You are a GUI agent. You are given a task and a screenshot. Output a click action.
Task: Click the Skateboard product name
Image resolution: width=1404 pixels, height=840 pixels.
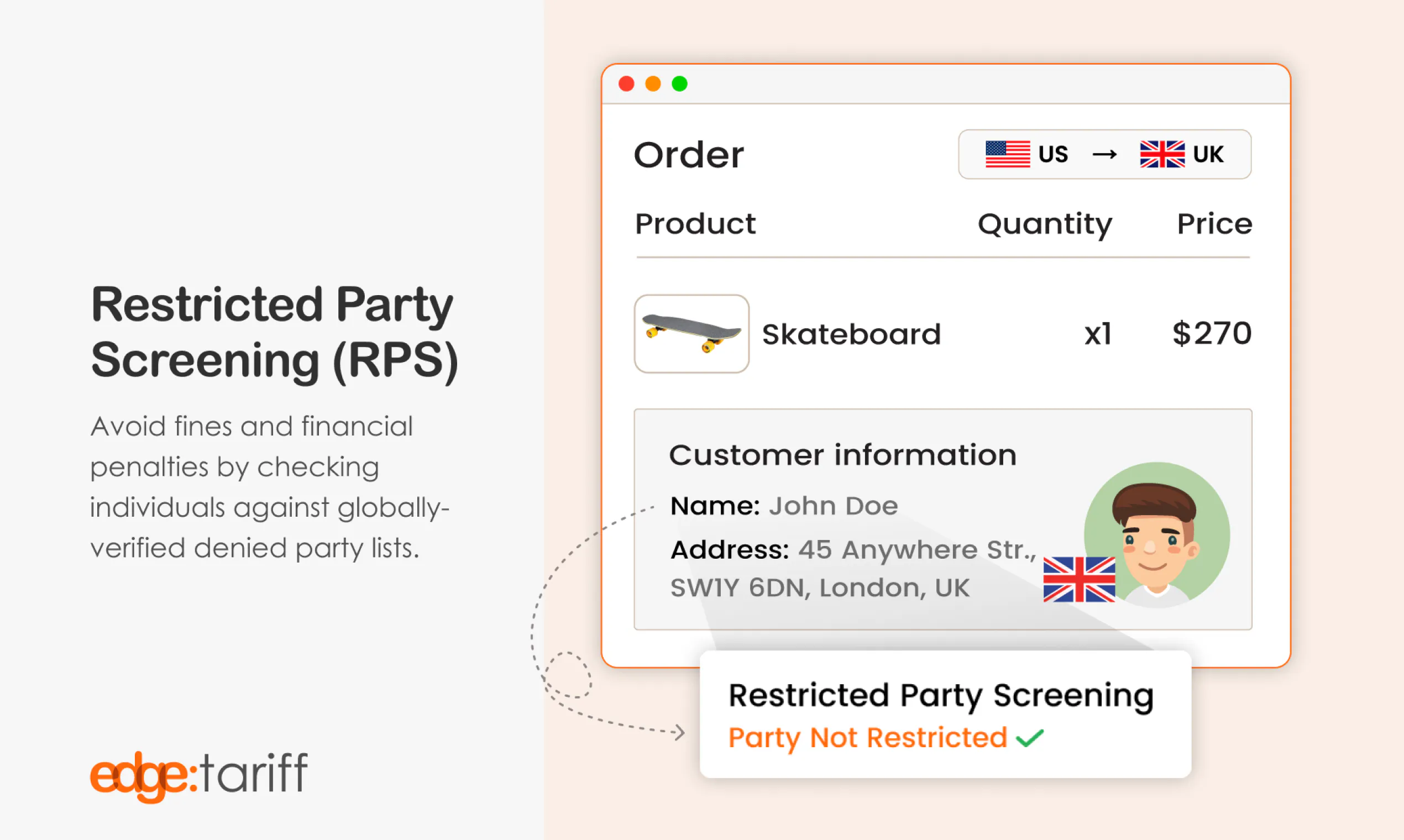851,334
